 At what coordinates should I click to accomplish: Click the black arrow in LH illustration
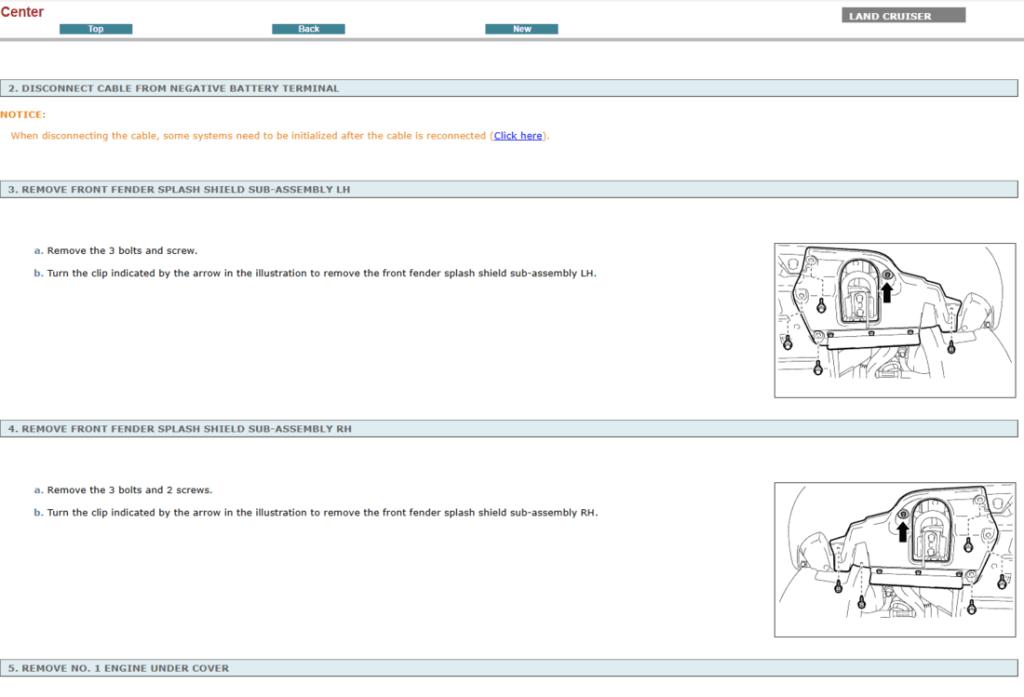pyautogui.click(x=886, y=291)
